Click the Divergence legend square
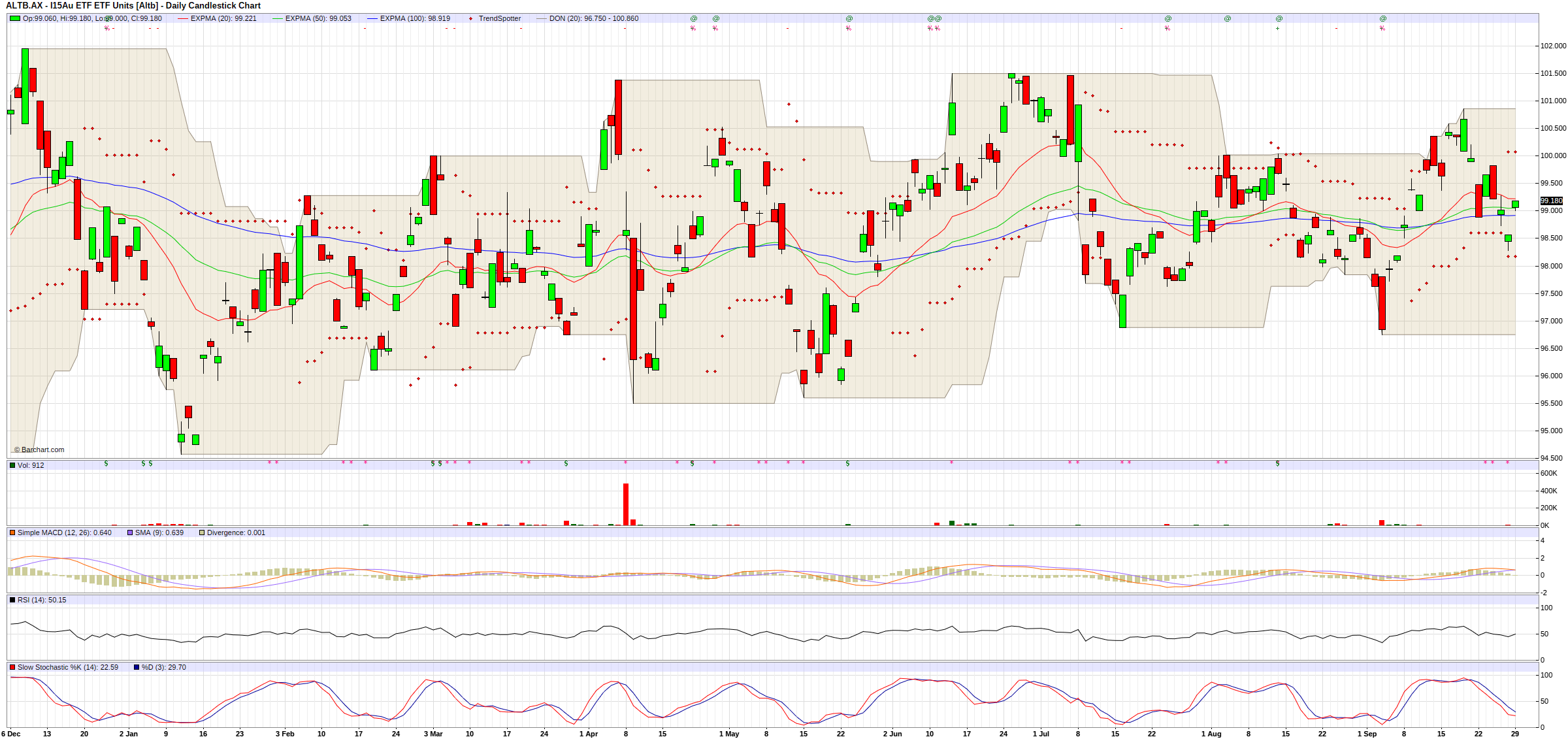The image size is (1568, 754). click(x=202, y=533)
